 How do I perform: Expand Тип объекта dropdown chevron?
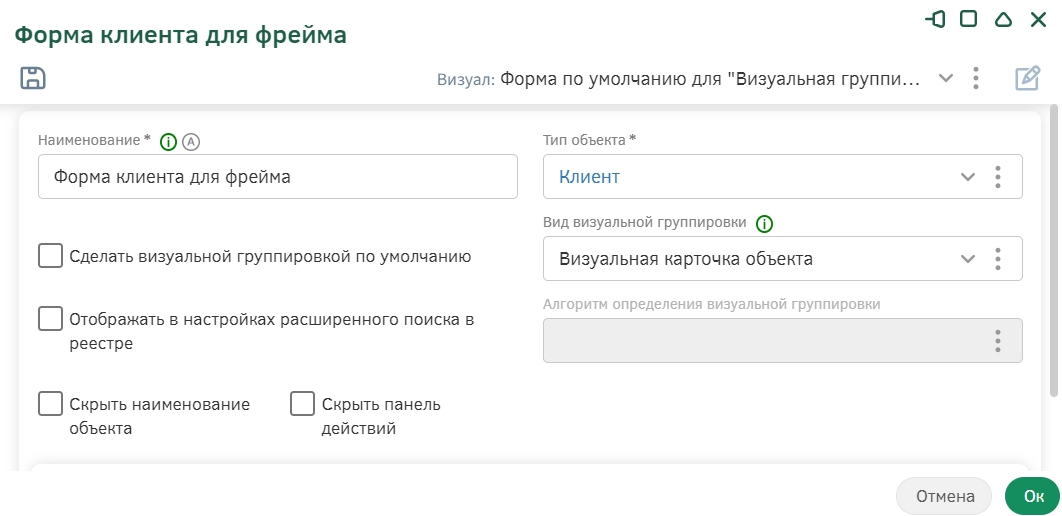pyautogui.click(x=968, y=177)
